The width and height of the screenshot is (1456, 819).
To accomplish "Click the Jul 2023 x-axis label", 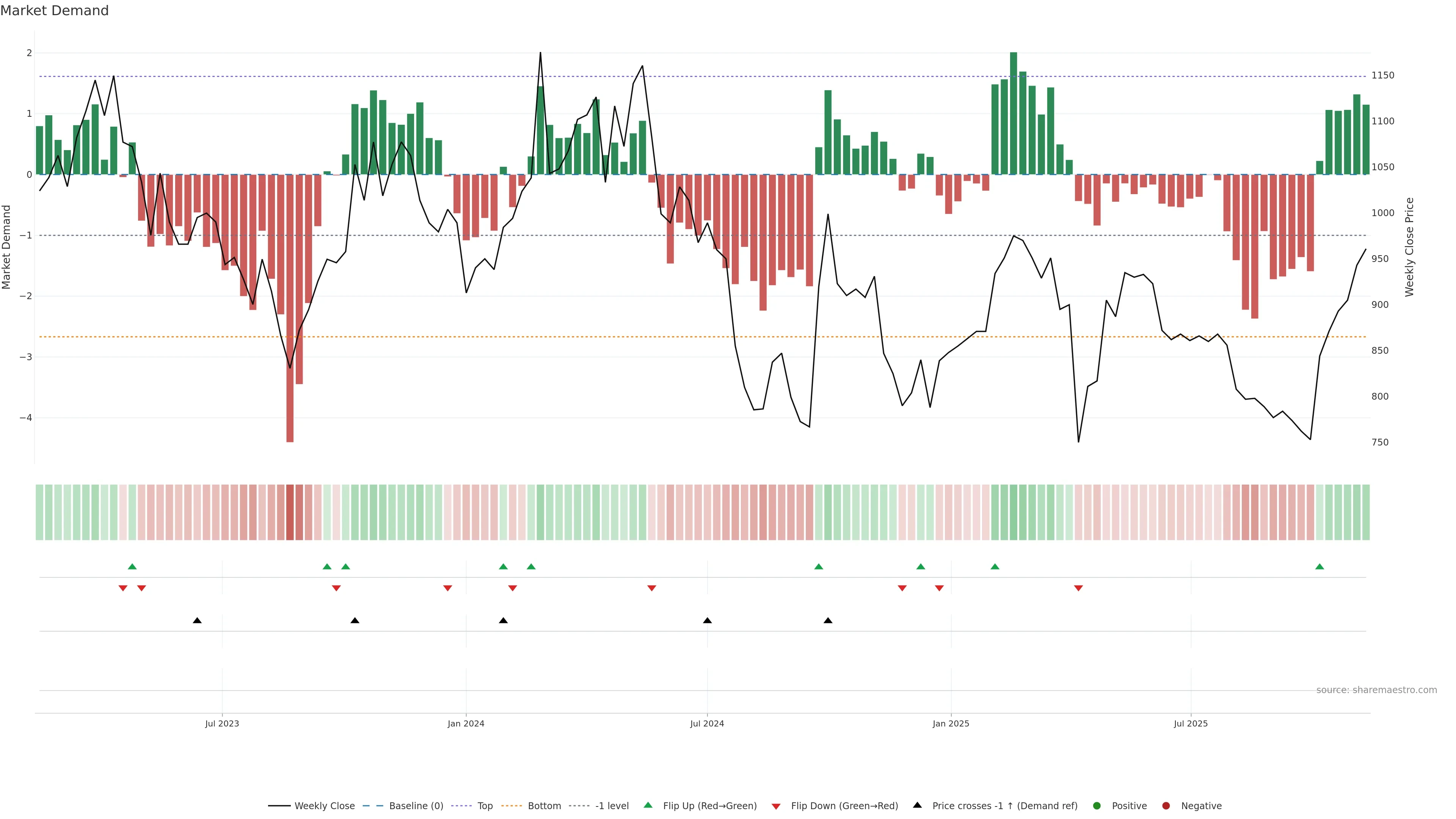I will pyautogui.click(x=222, y=723).
